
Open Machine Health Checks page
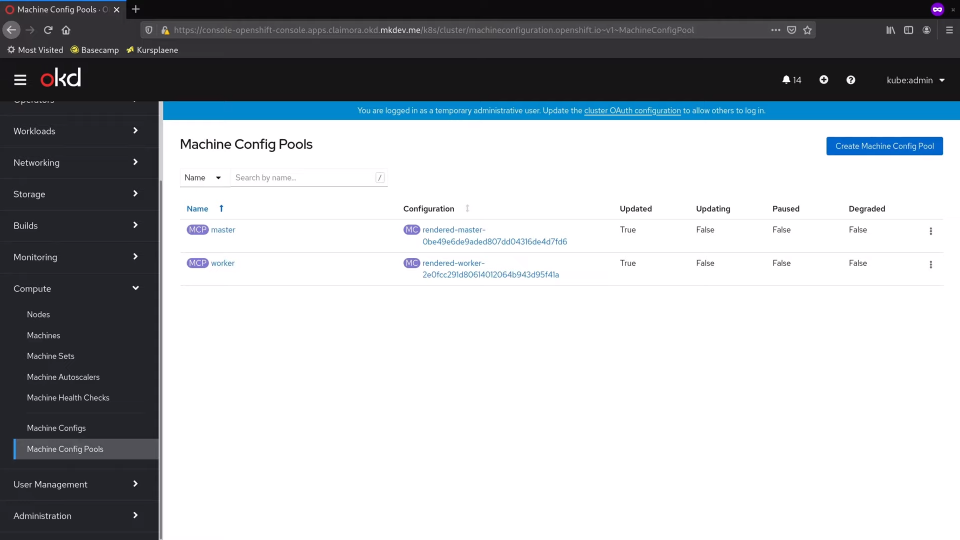(x=68, y=398)
